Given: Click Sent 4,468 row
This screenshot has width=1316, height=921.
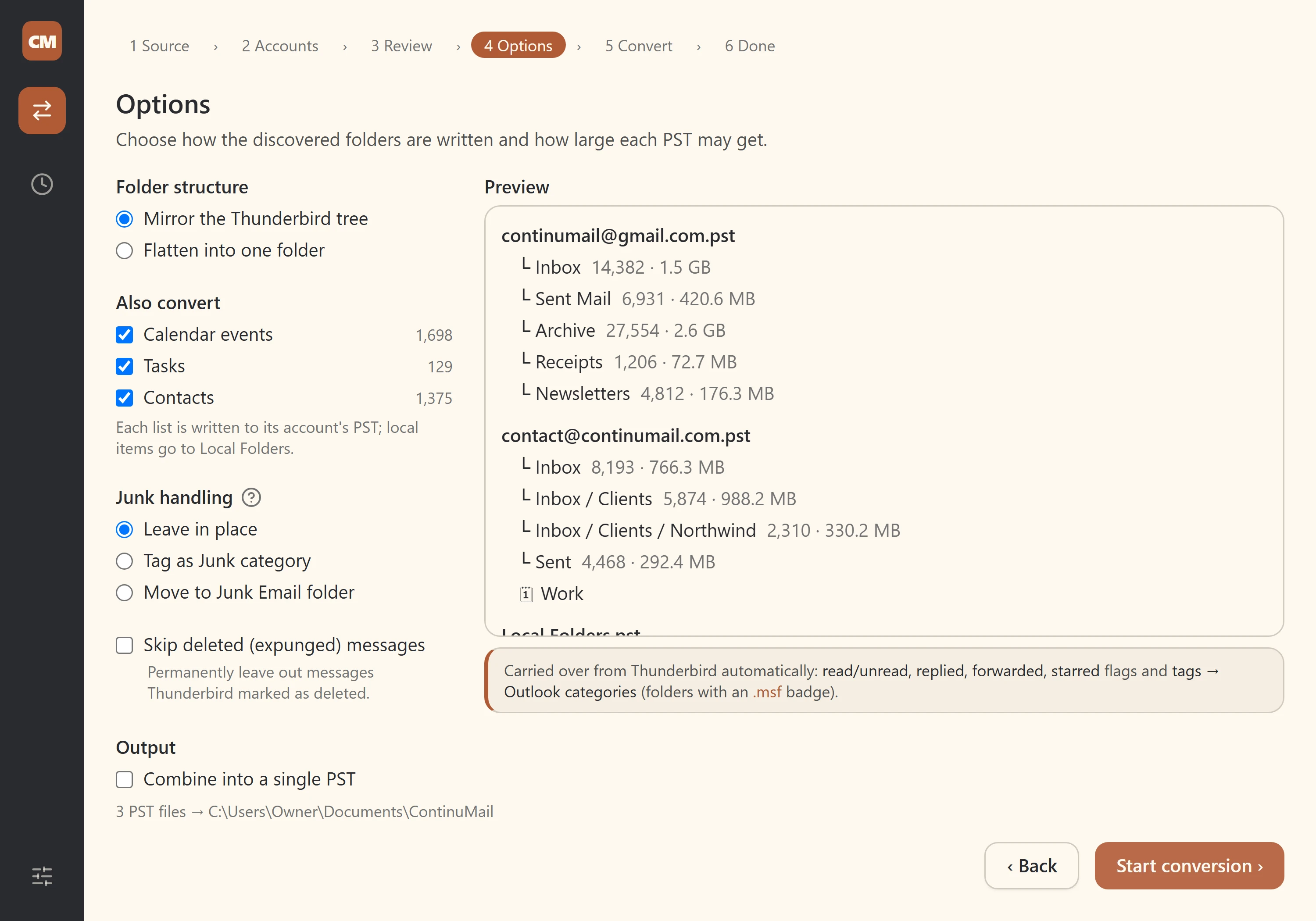Looking at the screenshot, I should point(618,562).
